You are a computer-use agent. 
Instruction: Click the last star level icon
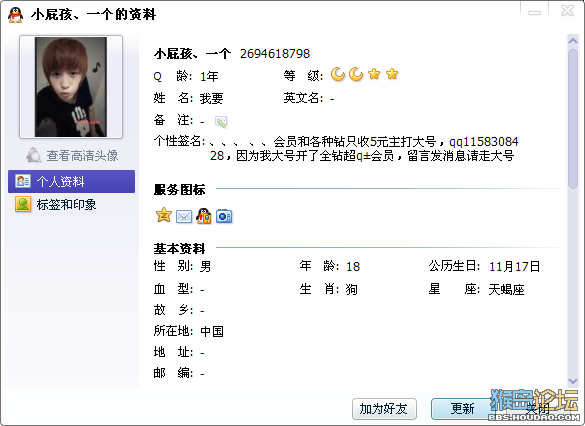pos(392,74)
